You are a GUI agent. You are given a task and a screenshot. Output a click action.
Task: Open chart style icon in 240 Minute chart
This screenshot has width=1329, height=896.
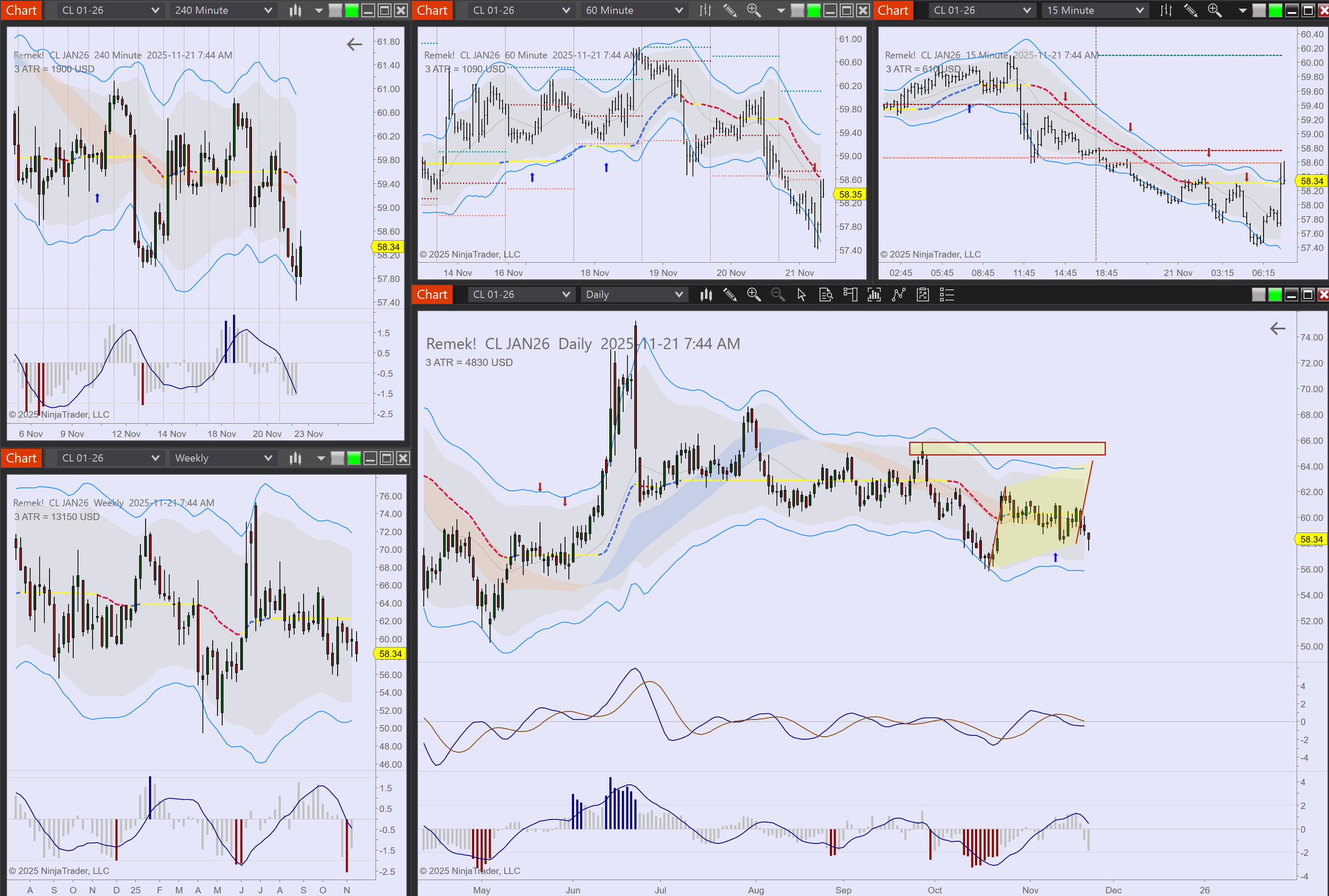[295, 10]
